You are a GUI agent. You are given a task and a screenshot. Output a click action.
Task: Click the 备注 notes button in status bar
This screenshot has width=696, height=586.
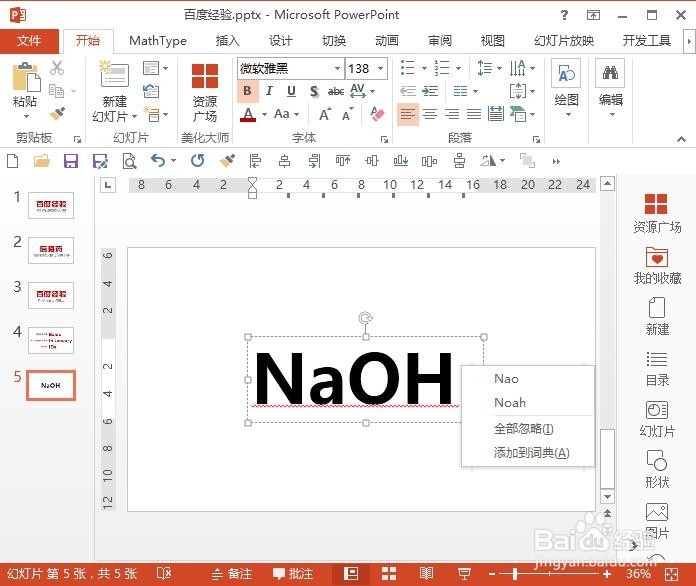(231, 574)
